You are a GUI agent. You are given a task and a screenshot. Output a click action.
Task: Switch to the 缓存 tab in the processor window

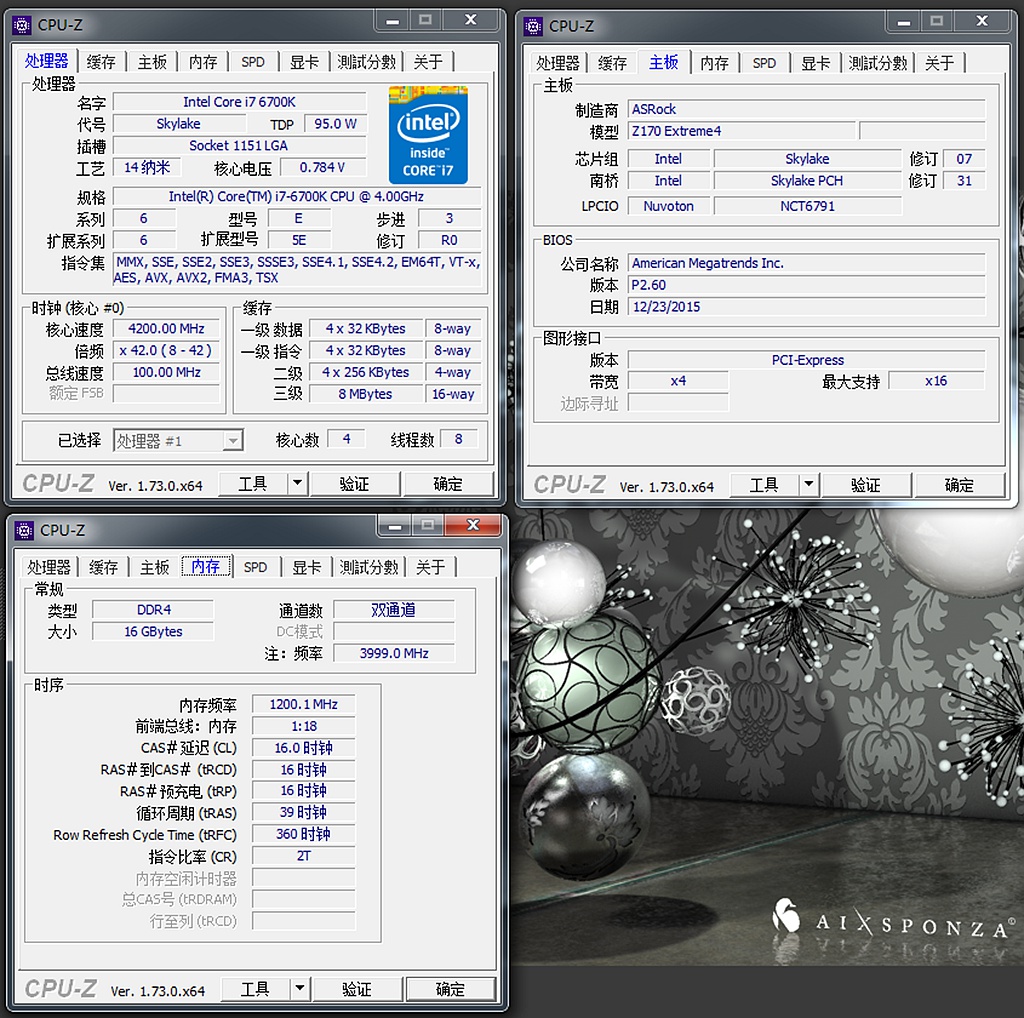(99, 61)
